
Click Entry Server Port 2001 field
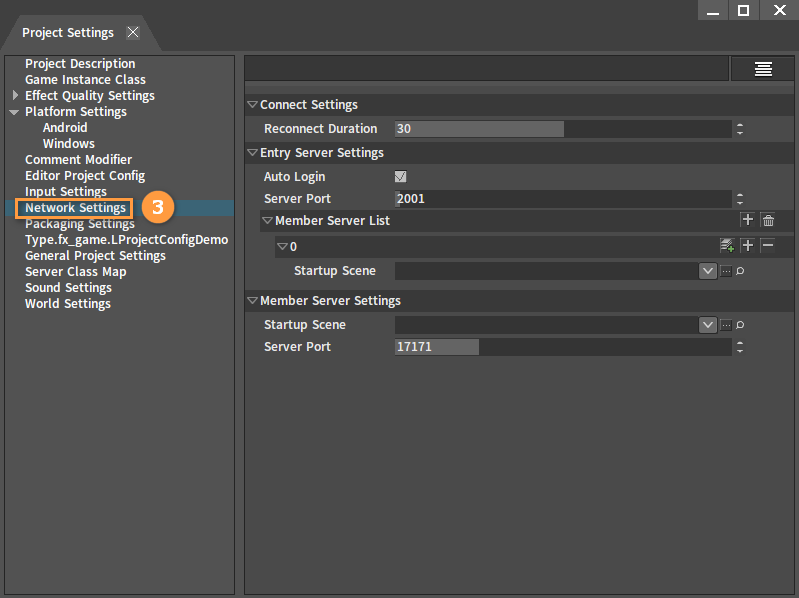pos(563,199)
